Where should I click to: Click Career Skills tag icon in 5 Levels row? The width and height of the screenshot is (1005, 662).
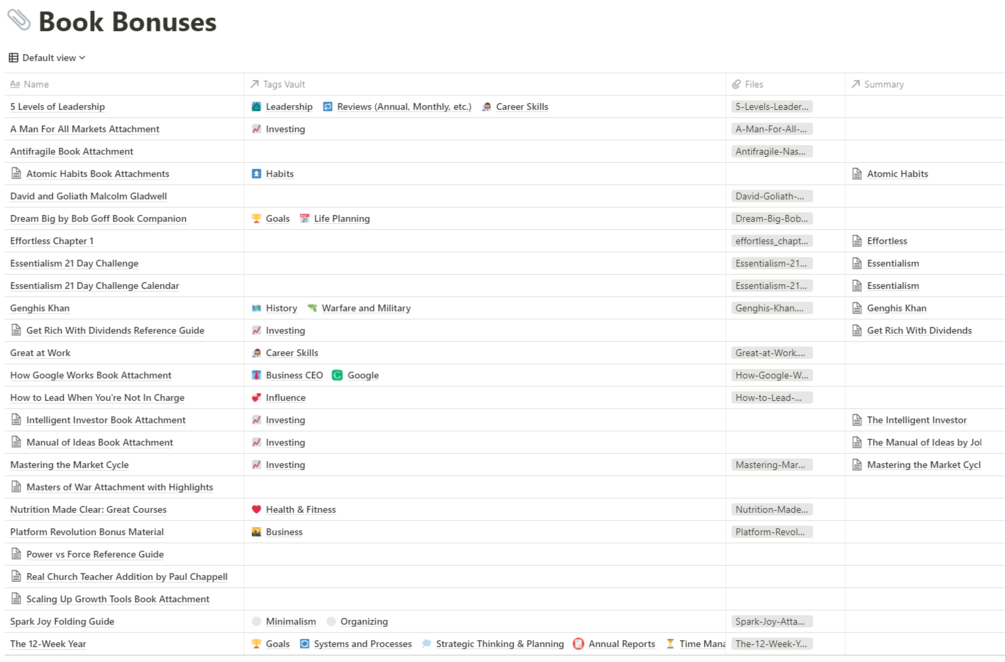coord(487,106)
